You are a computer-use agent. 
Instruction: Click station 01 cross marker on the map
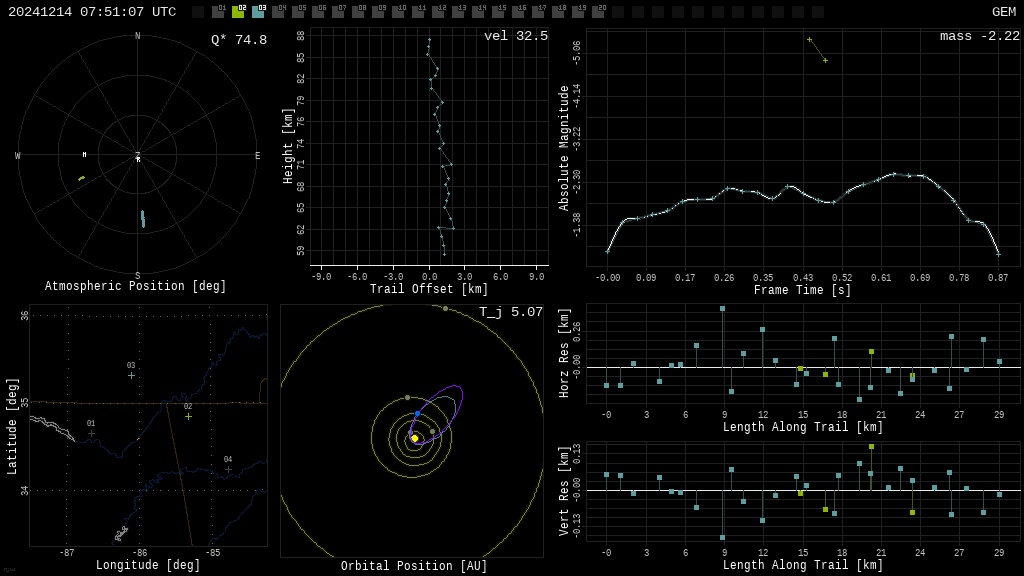coord(91,433)
